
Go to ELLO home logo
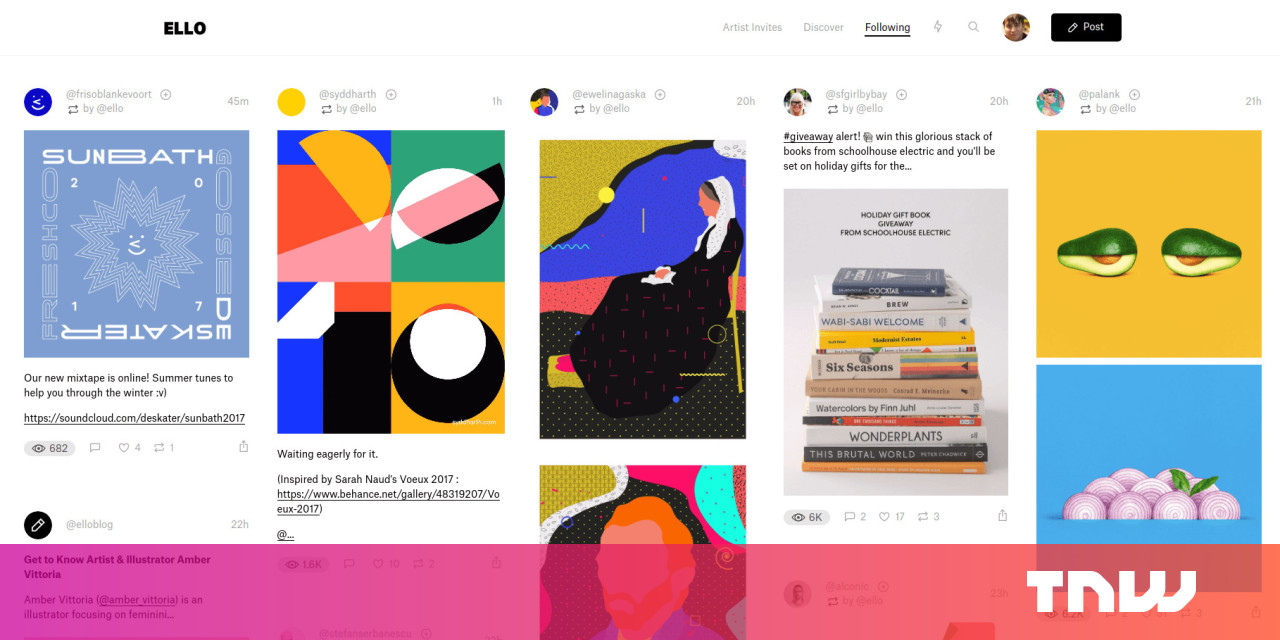coord(185,28)
